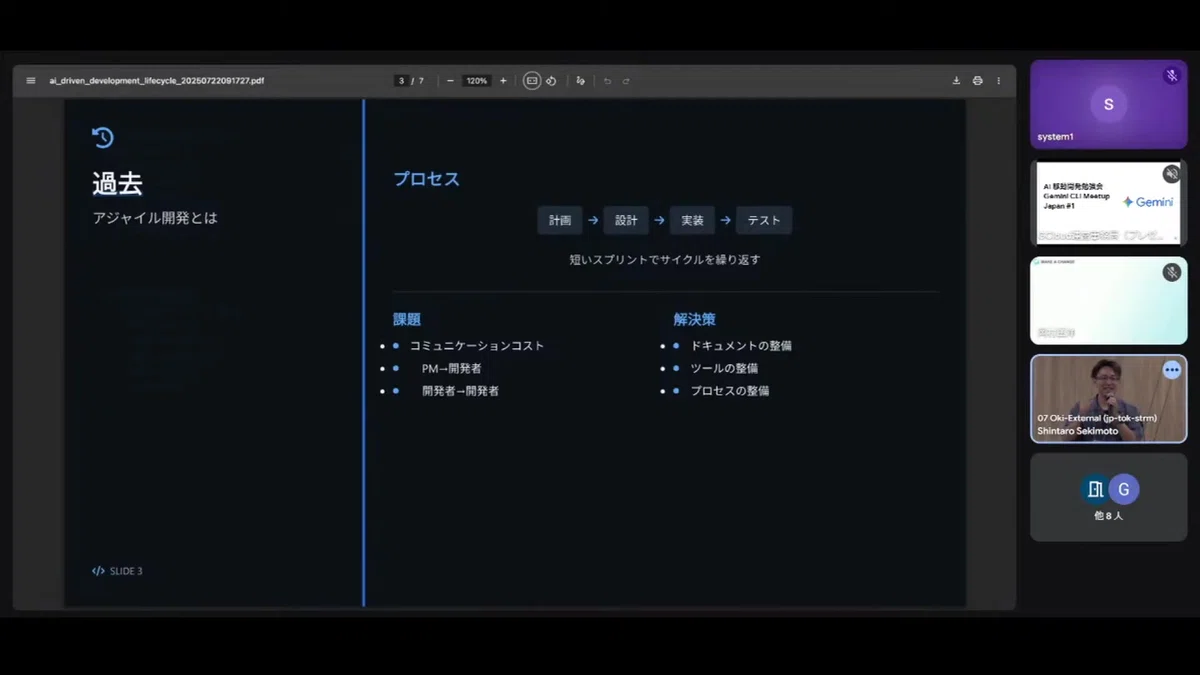Toggle the fit to page button
Viewport: 1200px width, 675px height.
point(532,81)
